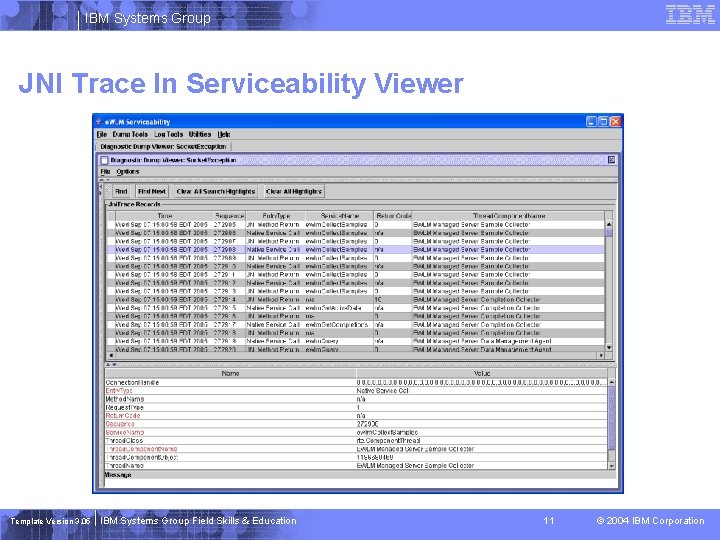Image resolution: width=720 pixels, height=540 pixels.
Task: Click the Name/Value table vertical scrollbar thumb
Action: pyautogui.click(x=612, y=418)
